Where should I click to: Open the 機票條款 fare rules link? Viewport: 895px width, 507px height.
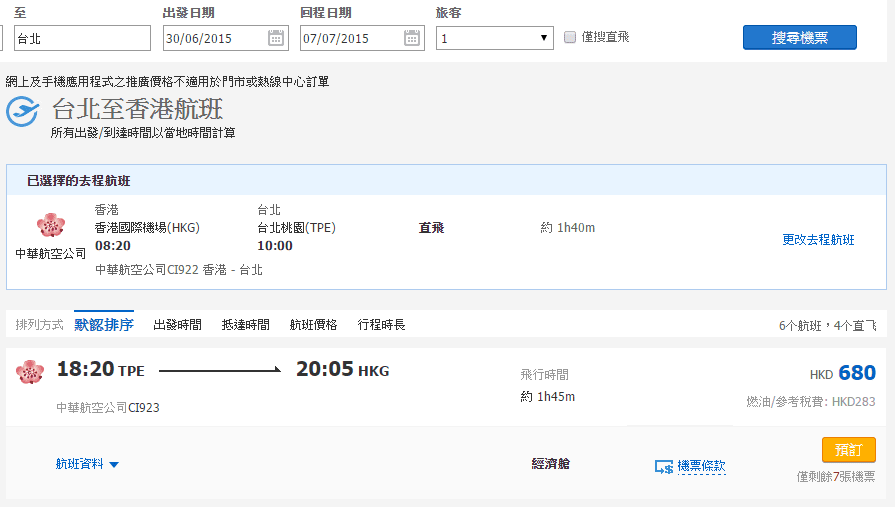[701, 466]
